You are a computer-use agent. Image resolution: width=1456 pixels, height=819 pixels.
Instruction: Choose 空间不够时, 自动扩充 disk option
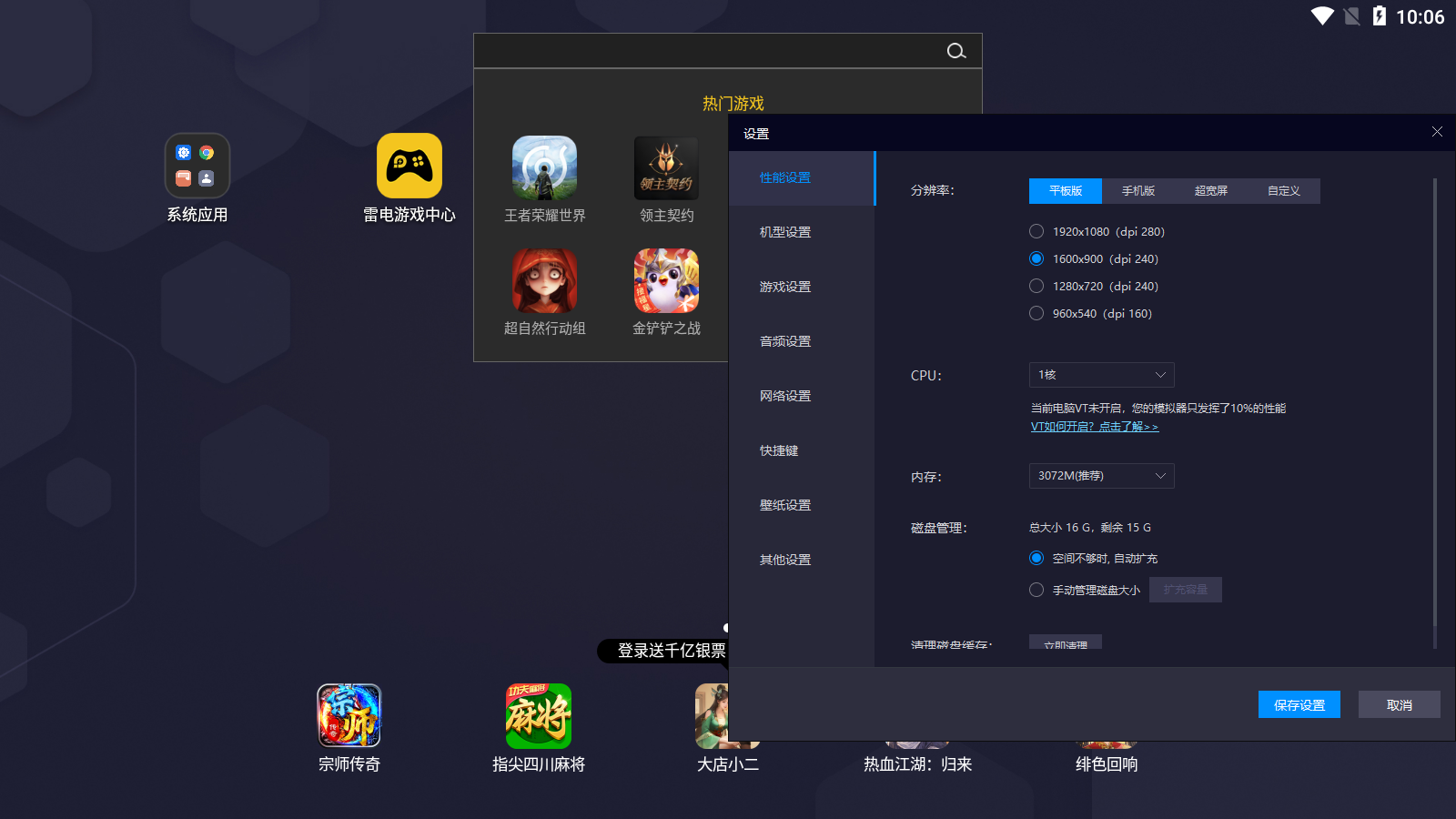coord(1036,558)
